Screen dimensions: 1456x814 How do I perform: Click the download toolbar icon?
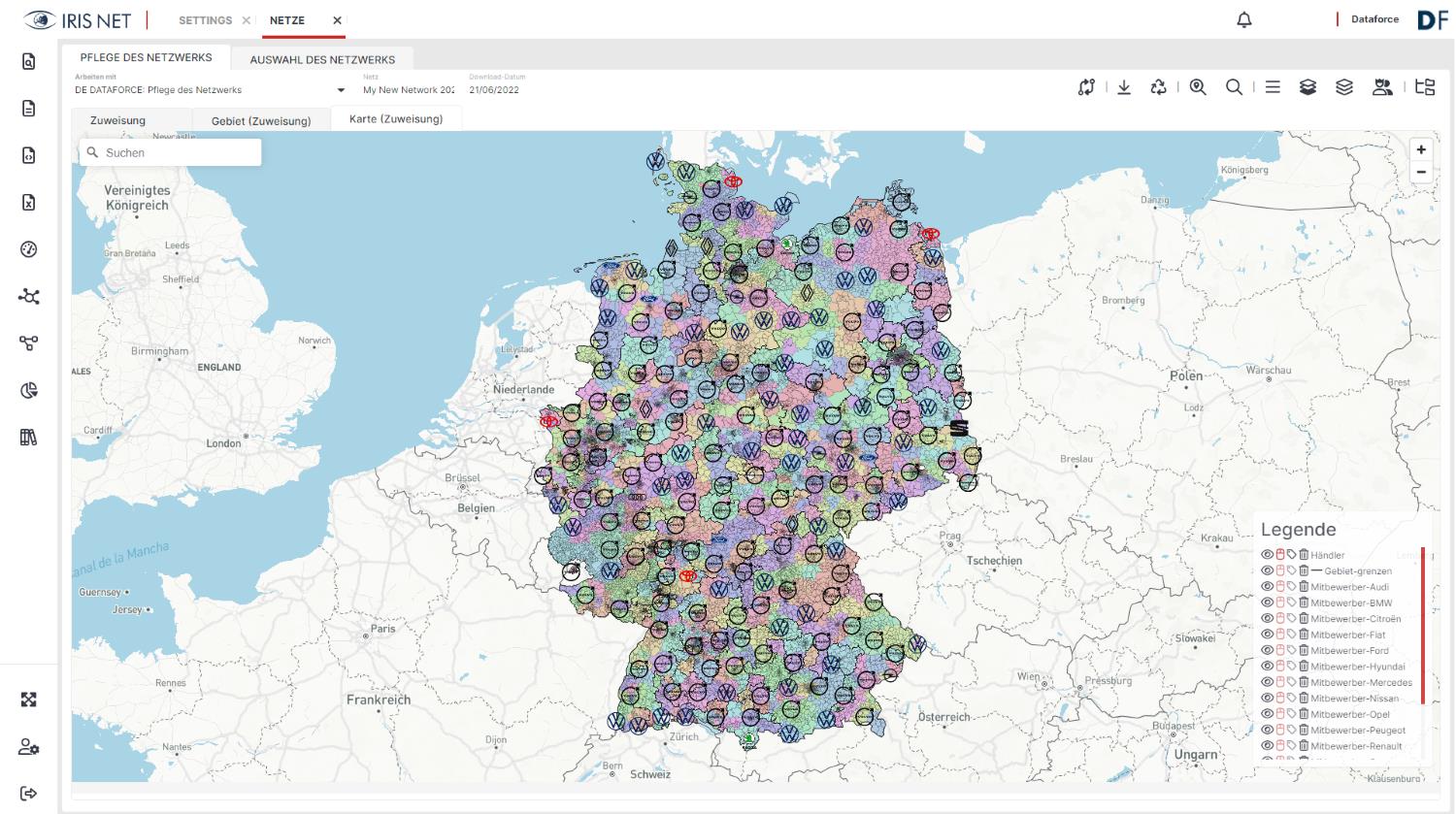(1124, 87)
